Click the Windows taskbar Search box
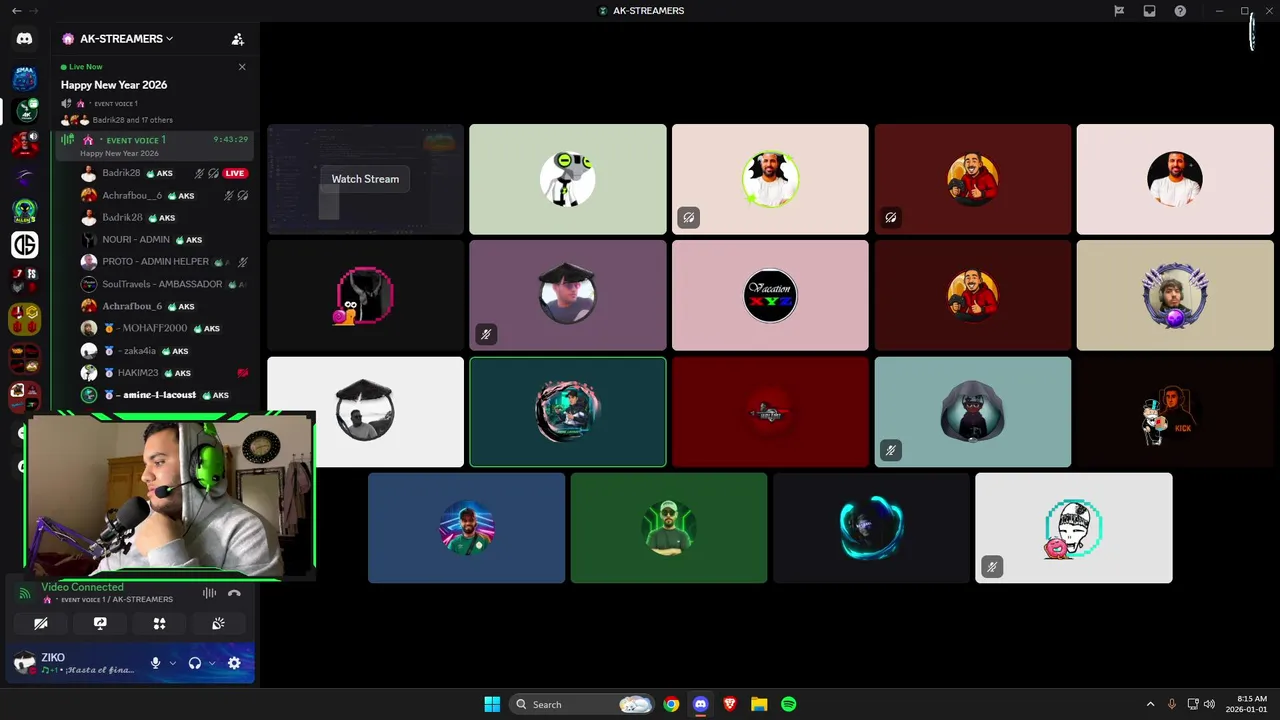The image size is (1280, 720). pos(581,704)
